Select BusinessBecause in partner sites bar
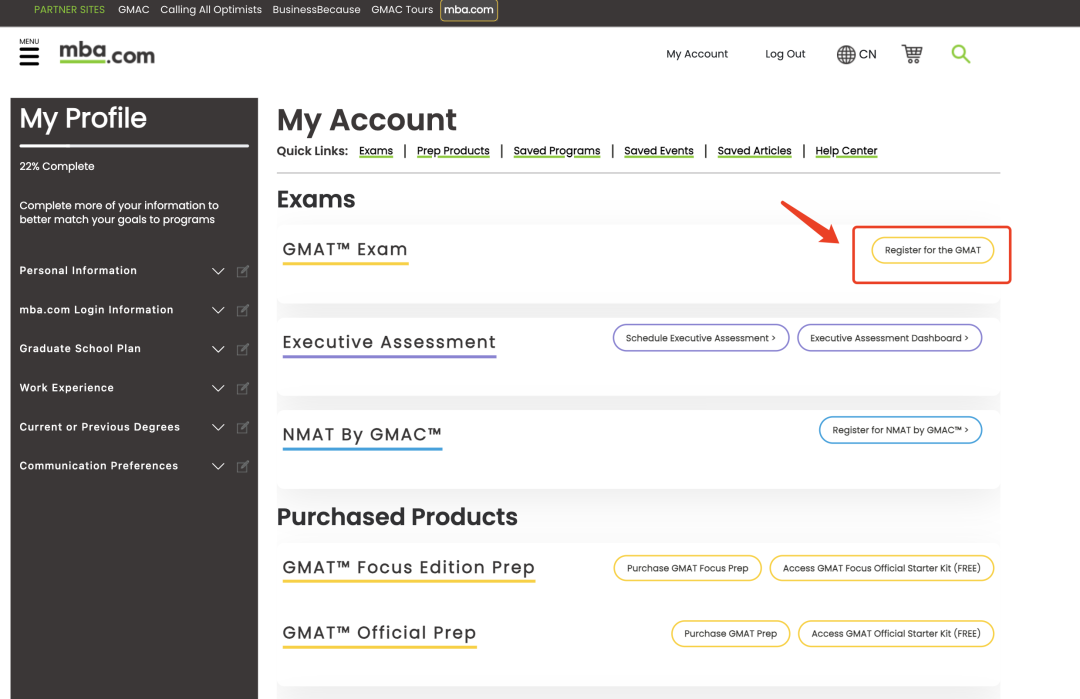The height and width of the screenshot is (699, 1080). tap(316, 10)
